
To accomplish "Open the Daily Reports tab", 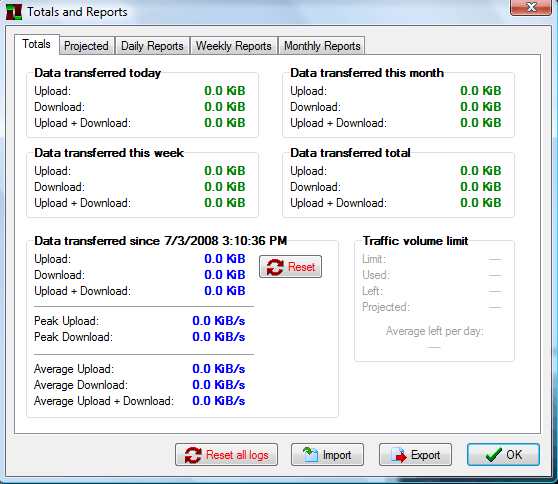I will click(x=152, y=46).
